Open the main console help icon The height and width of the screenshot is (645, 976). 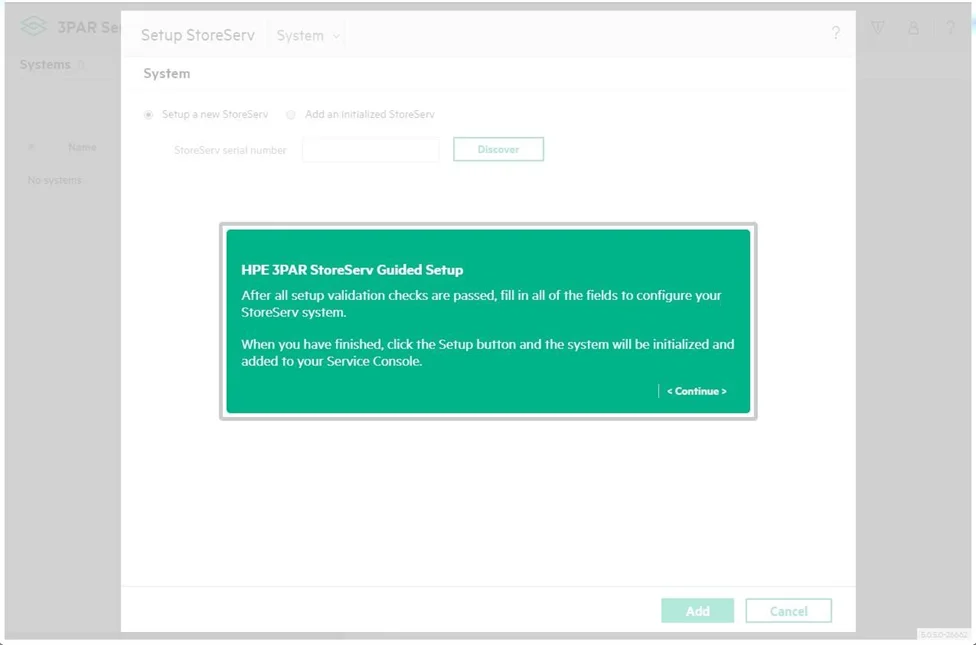click(x=950, y=27)
